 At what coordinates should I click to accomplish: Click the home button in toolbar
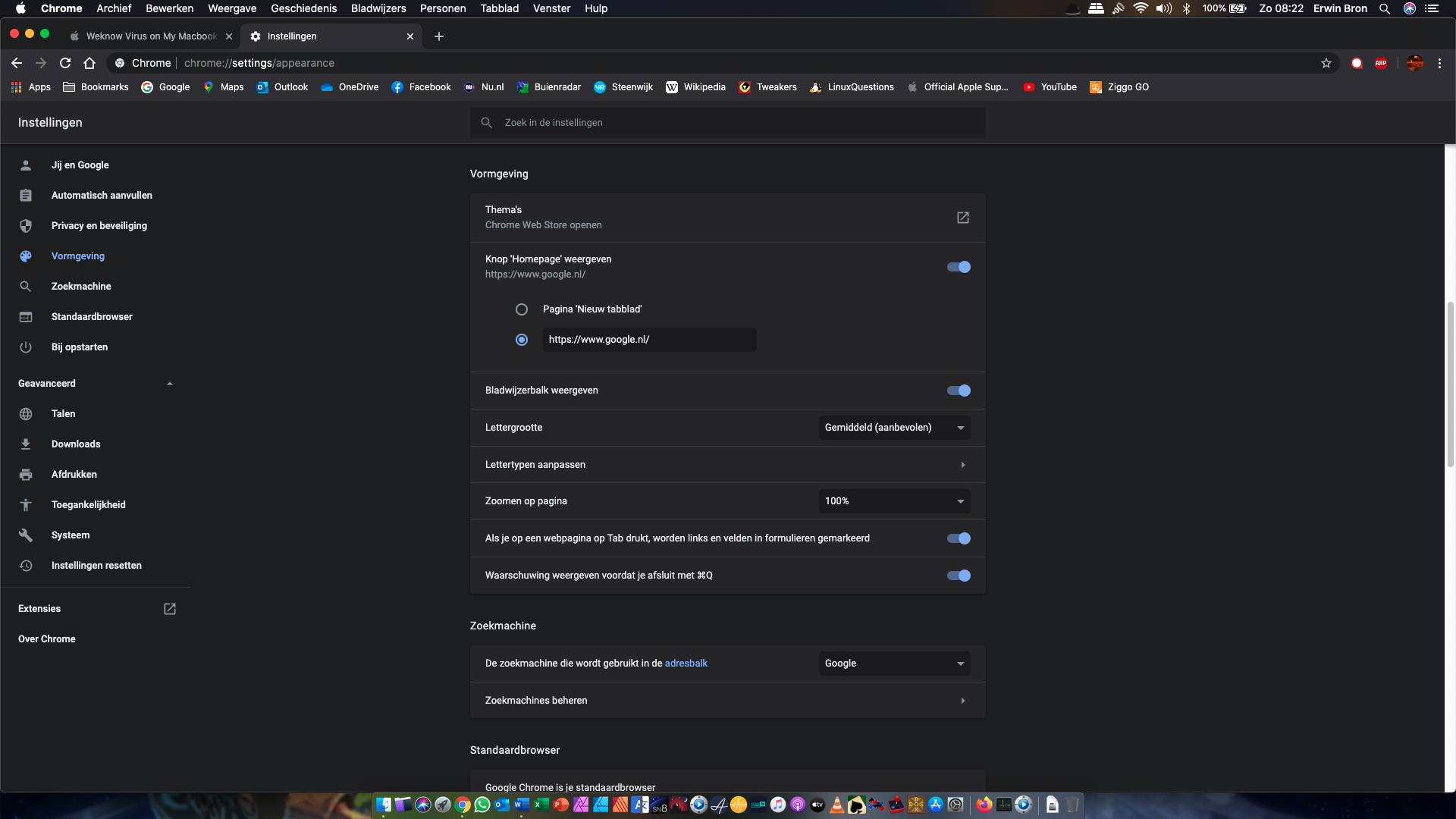pos(89,63)
